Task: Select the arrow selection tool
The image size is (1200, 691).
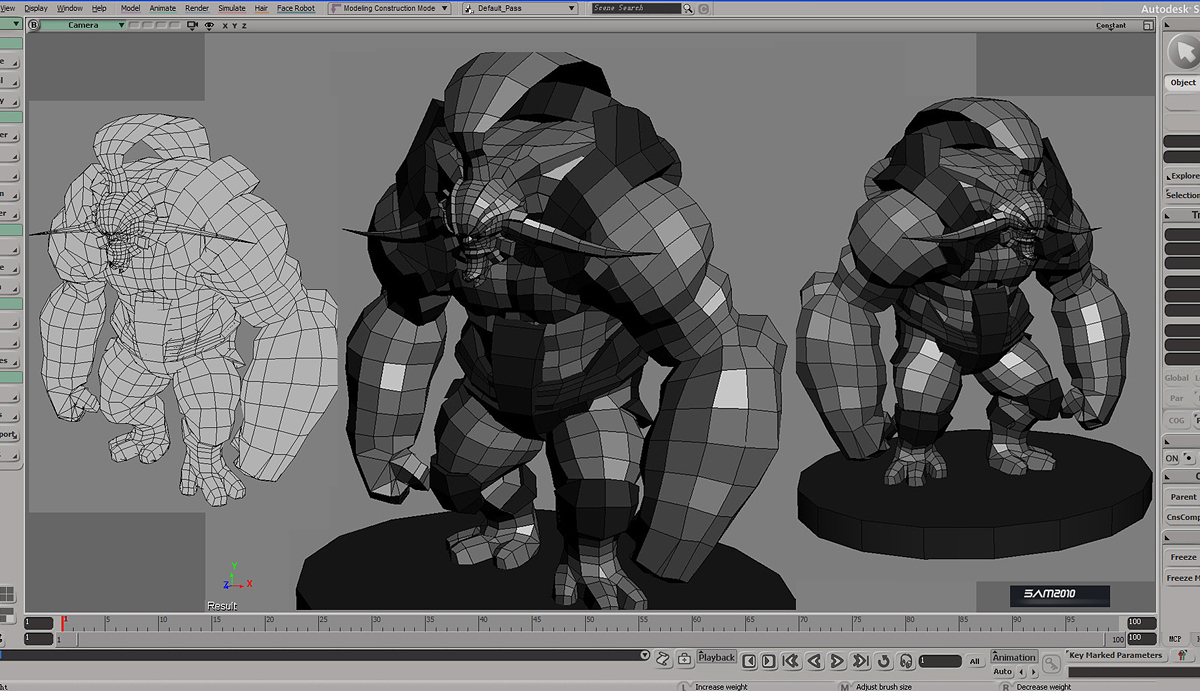Action: (1186, 49)
